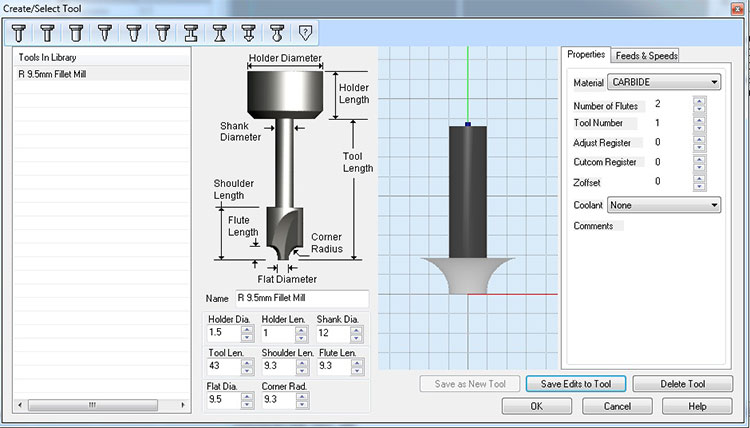Click the Shank Dia. value field
This screenshot has width=750, height=428.
[332, 333]
